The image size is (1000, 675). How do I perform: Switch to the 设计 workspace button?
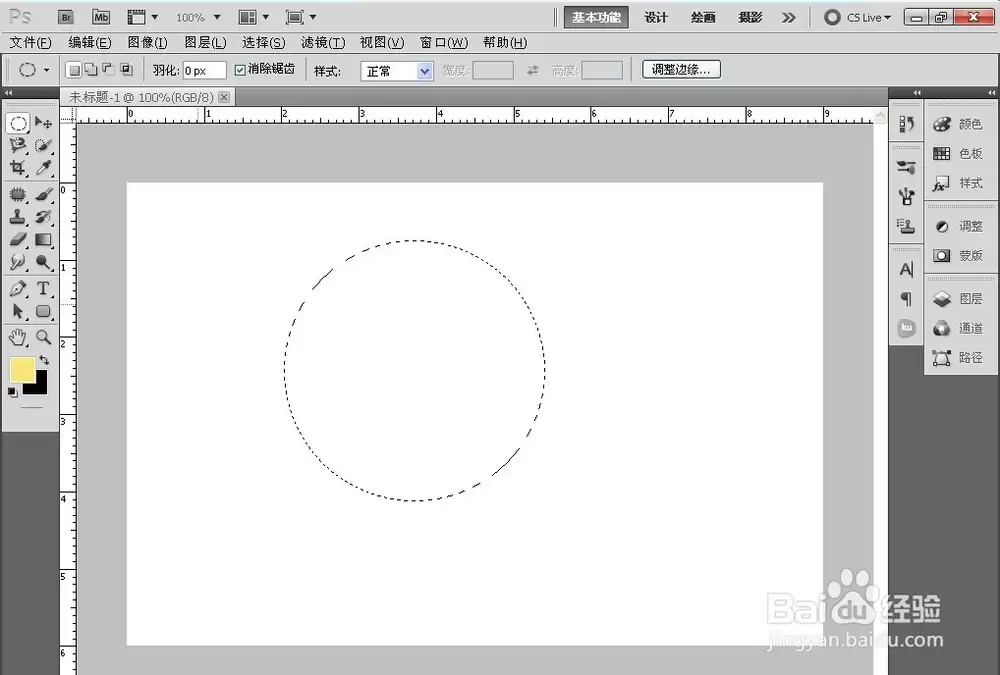656,17
